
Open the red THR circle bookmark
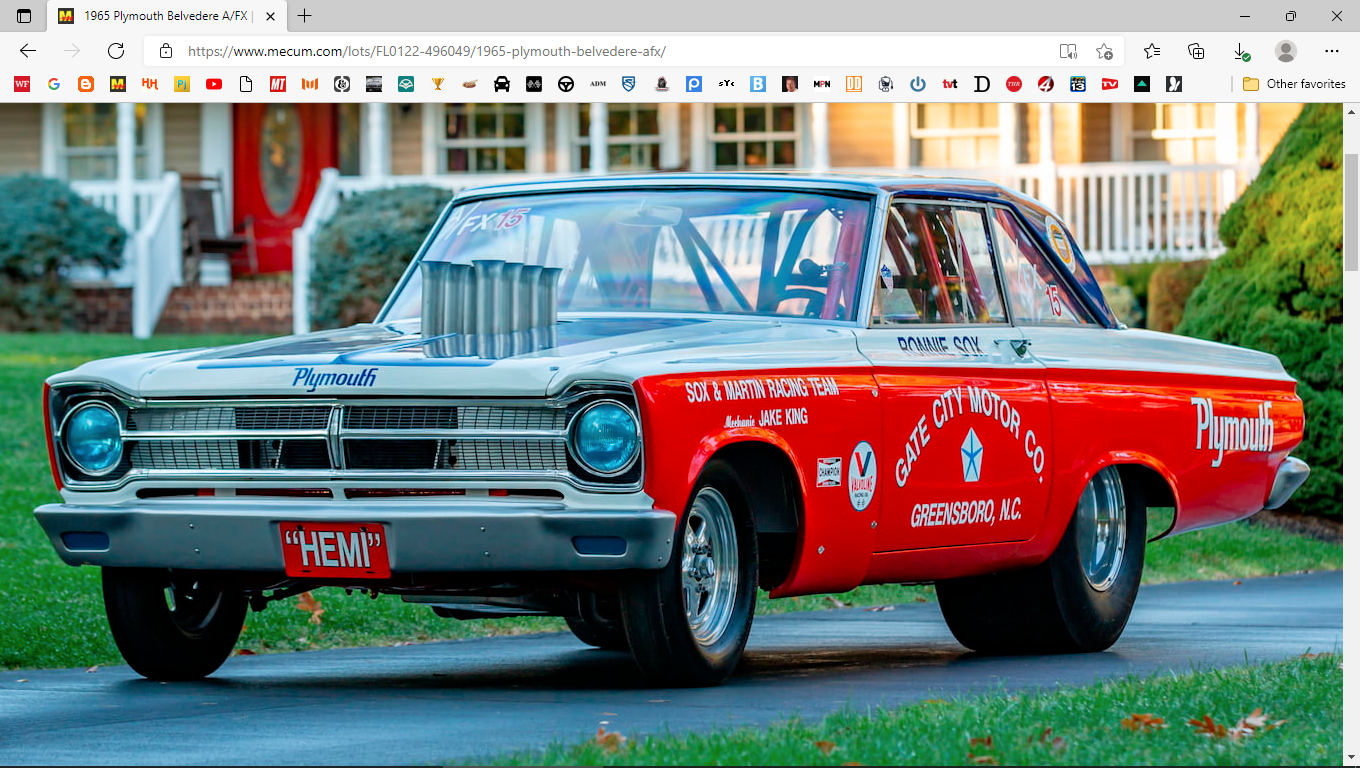1014,84
